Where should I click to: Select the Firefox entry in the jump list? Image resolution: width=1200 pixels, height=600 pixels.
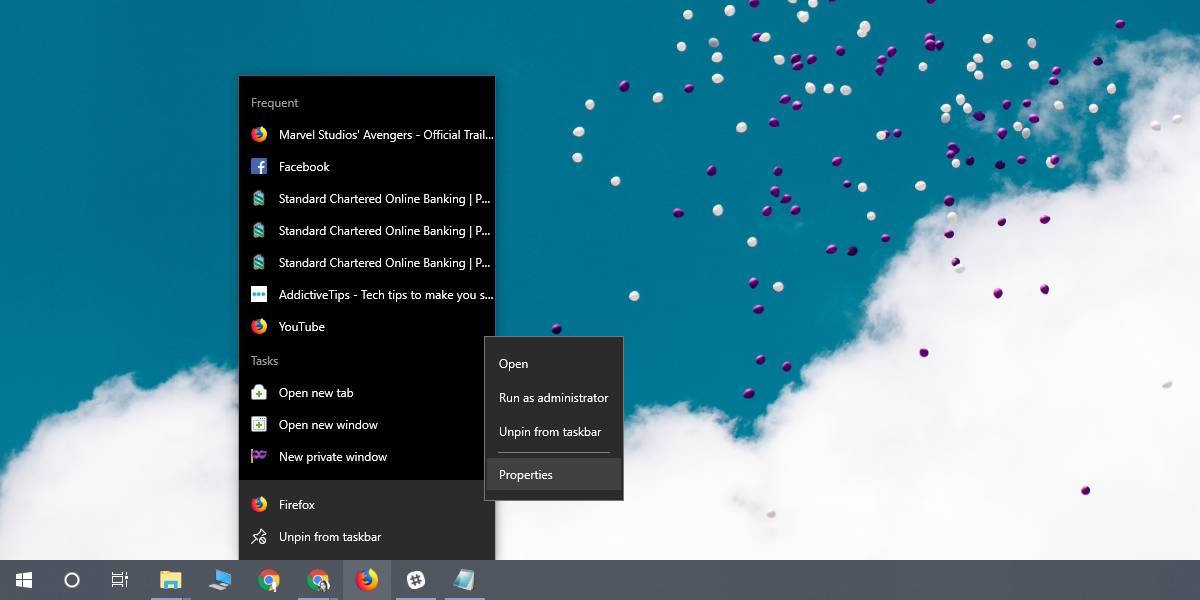367,505
